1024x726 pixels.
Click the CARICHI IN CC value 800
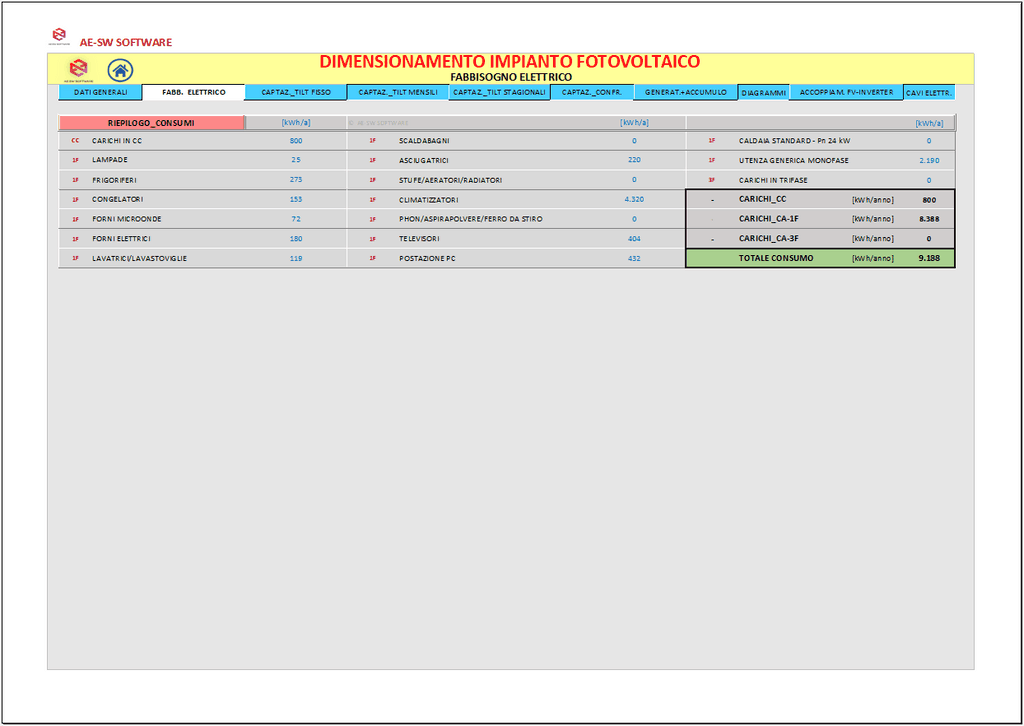point(296,141)
